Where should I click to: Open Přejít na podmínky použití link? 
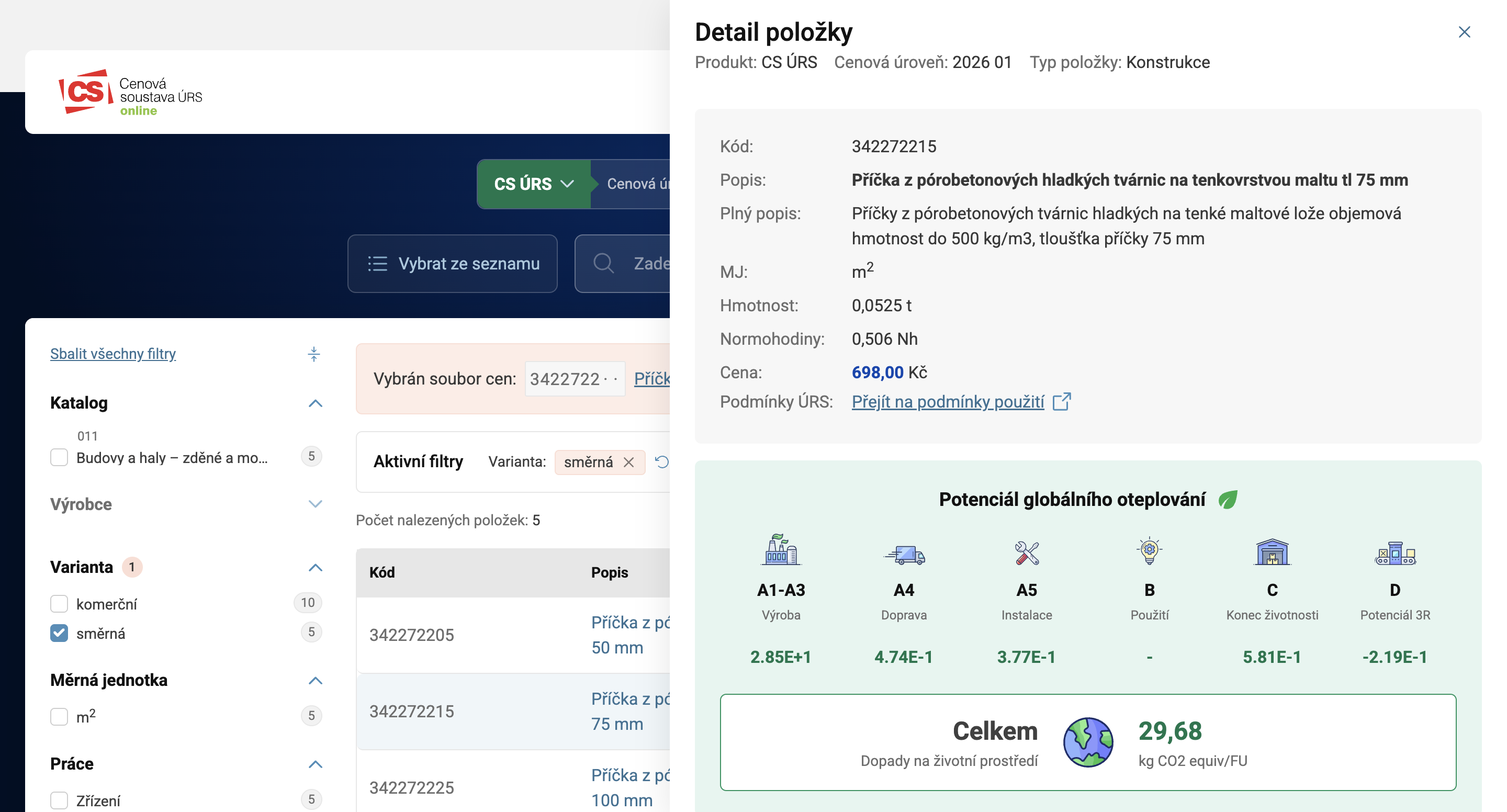[947, 402]
